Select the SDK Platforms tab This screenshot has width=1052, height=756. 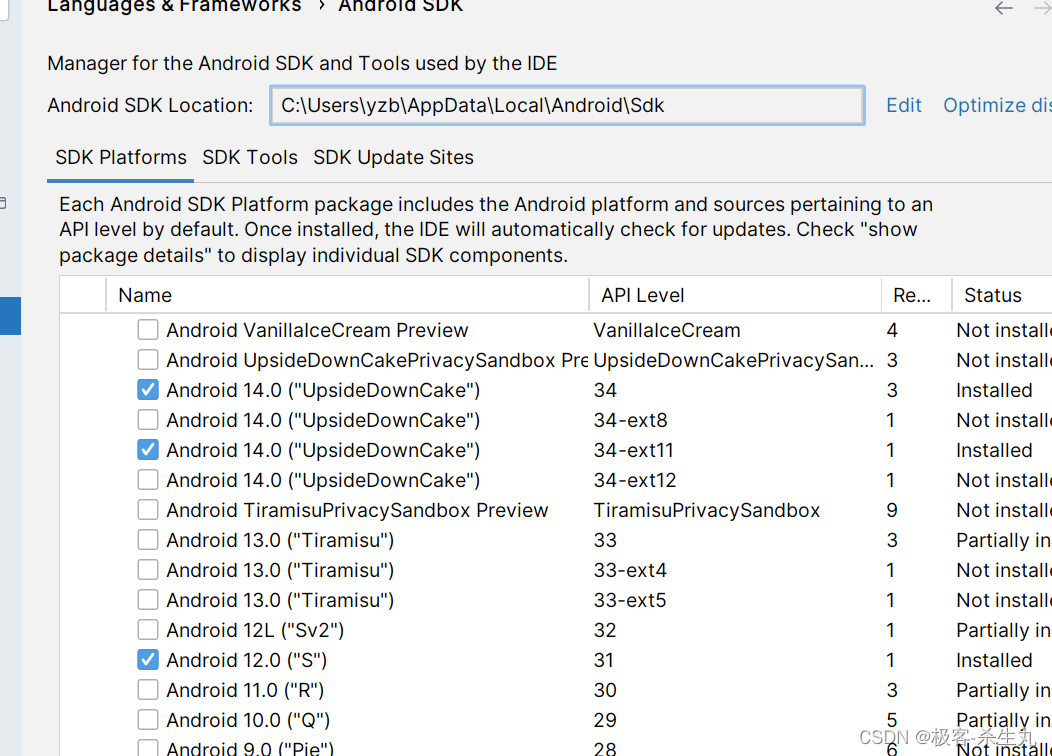(120, 157)
